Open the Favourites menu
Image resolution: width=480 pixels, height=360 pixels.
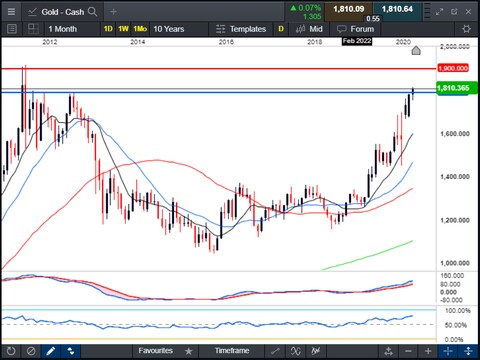(x=155, y=351)
